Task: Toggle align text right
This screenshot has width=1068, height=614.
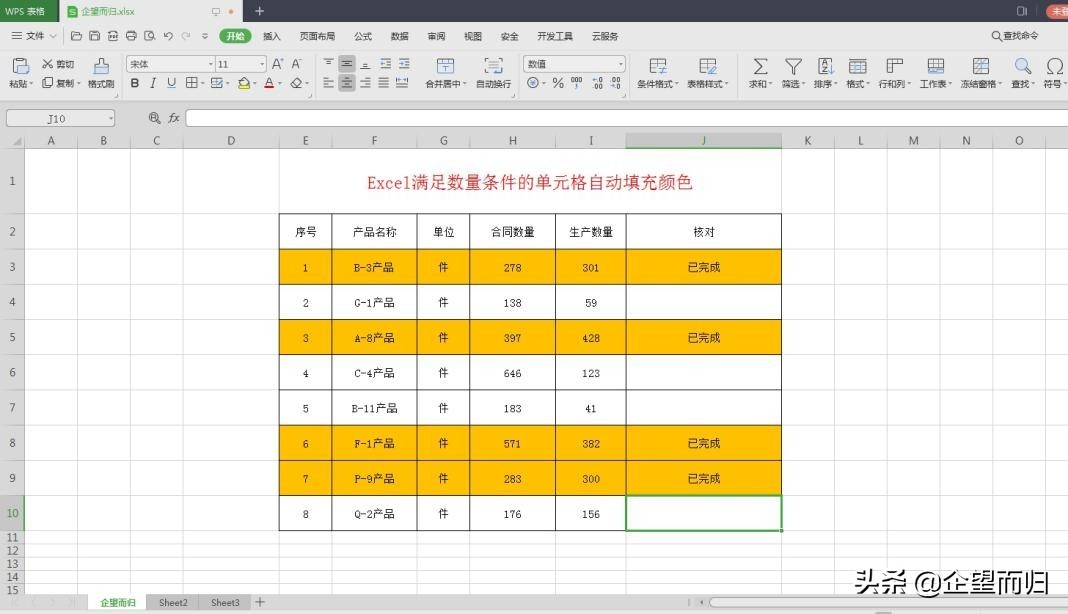Action: [x=366, y=83]
